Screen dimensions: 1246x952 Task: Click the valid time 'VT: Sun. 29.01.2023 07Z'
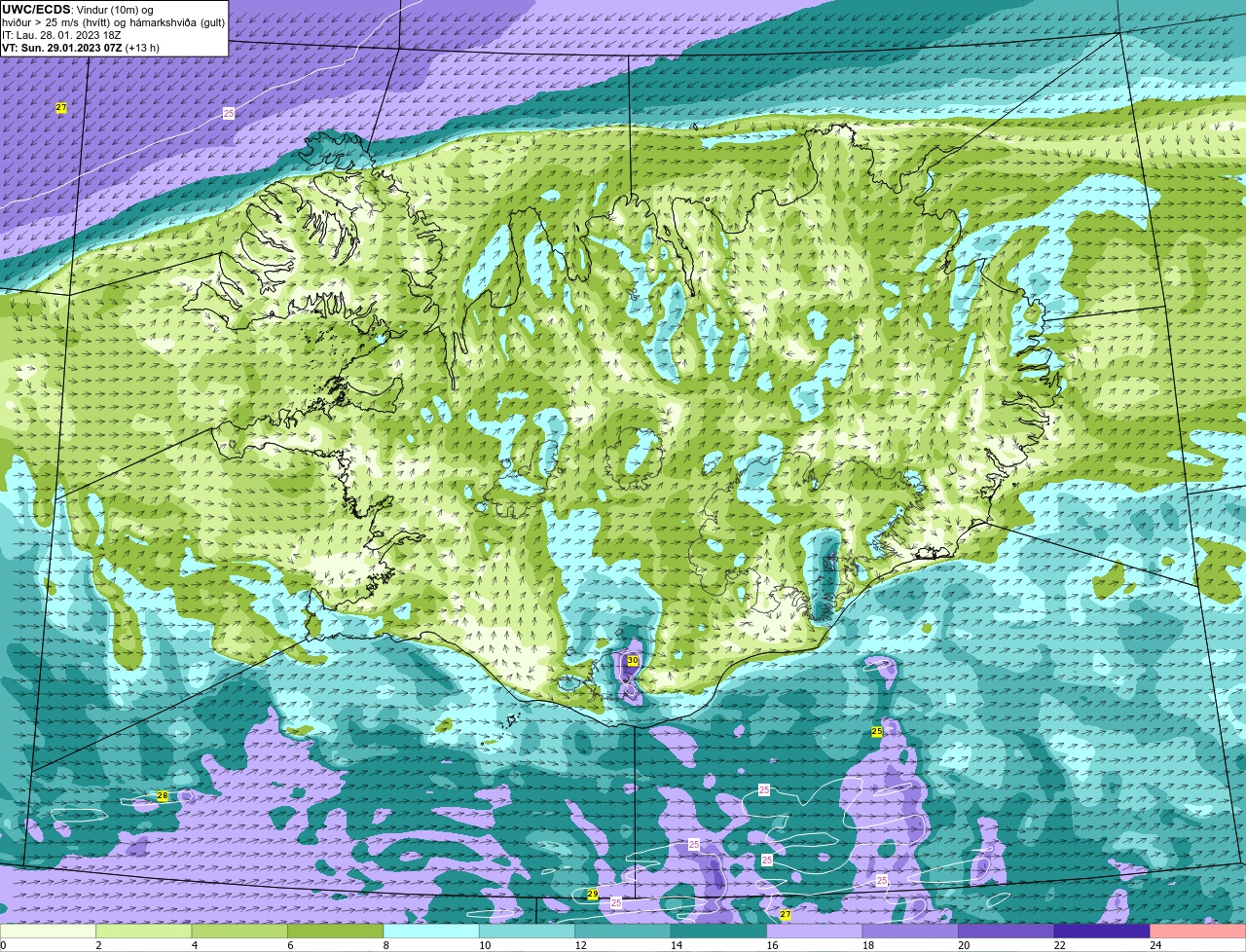(x=62, y=48)
